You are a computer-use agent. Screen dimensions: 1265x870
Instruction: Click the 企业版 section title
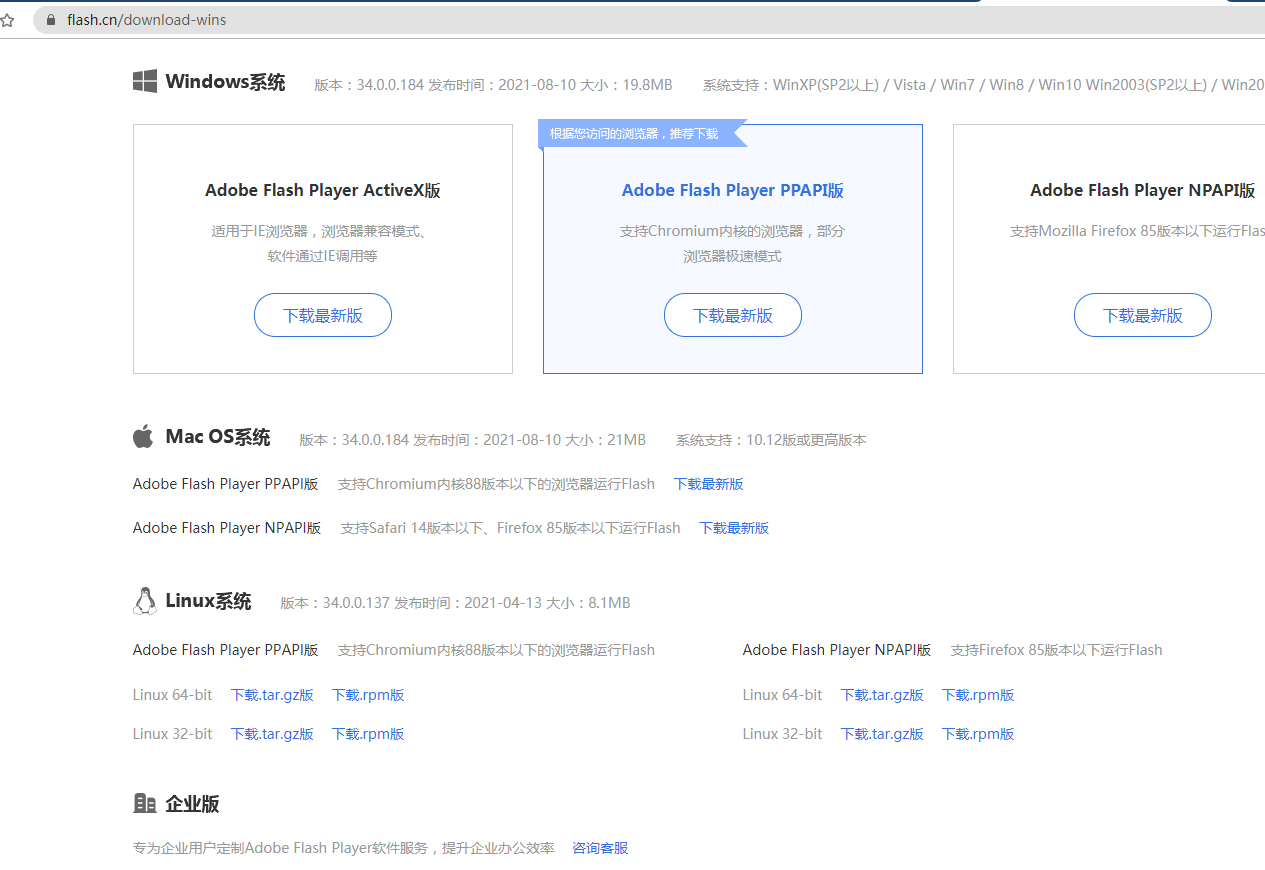pos(192,804)
